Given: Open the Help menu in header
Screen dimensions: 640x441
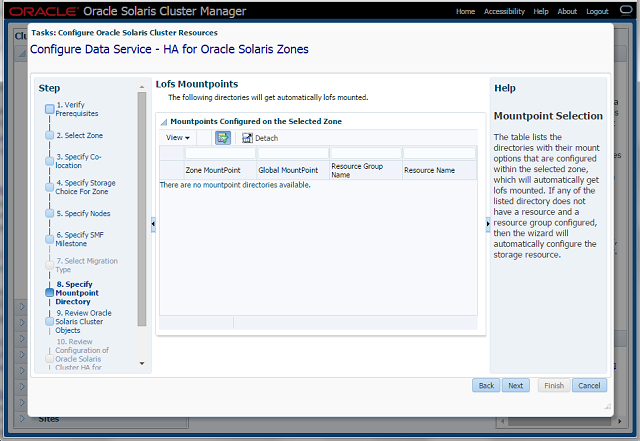Looking at the screenshot, I should tap(541, 11).
